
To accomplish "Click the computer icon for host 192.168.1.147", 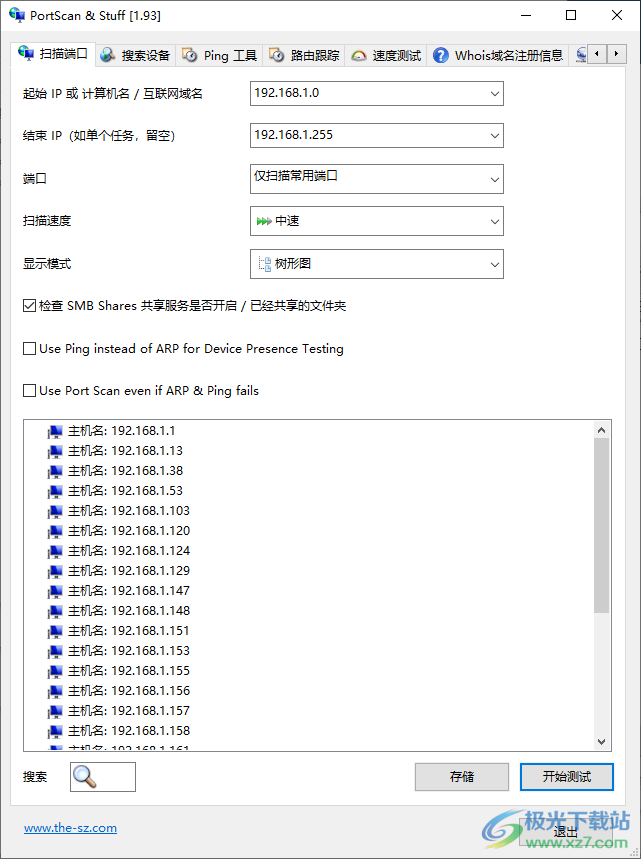I will click(55, 591).
